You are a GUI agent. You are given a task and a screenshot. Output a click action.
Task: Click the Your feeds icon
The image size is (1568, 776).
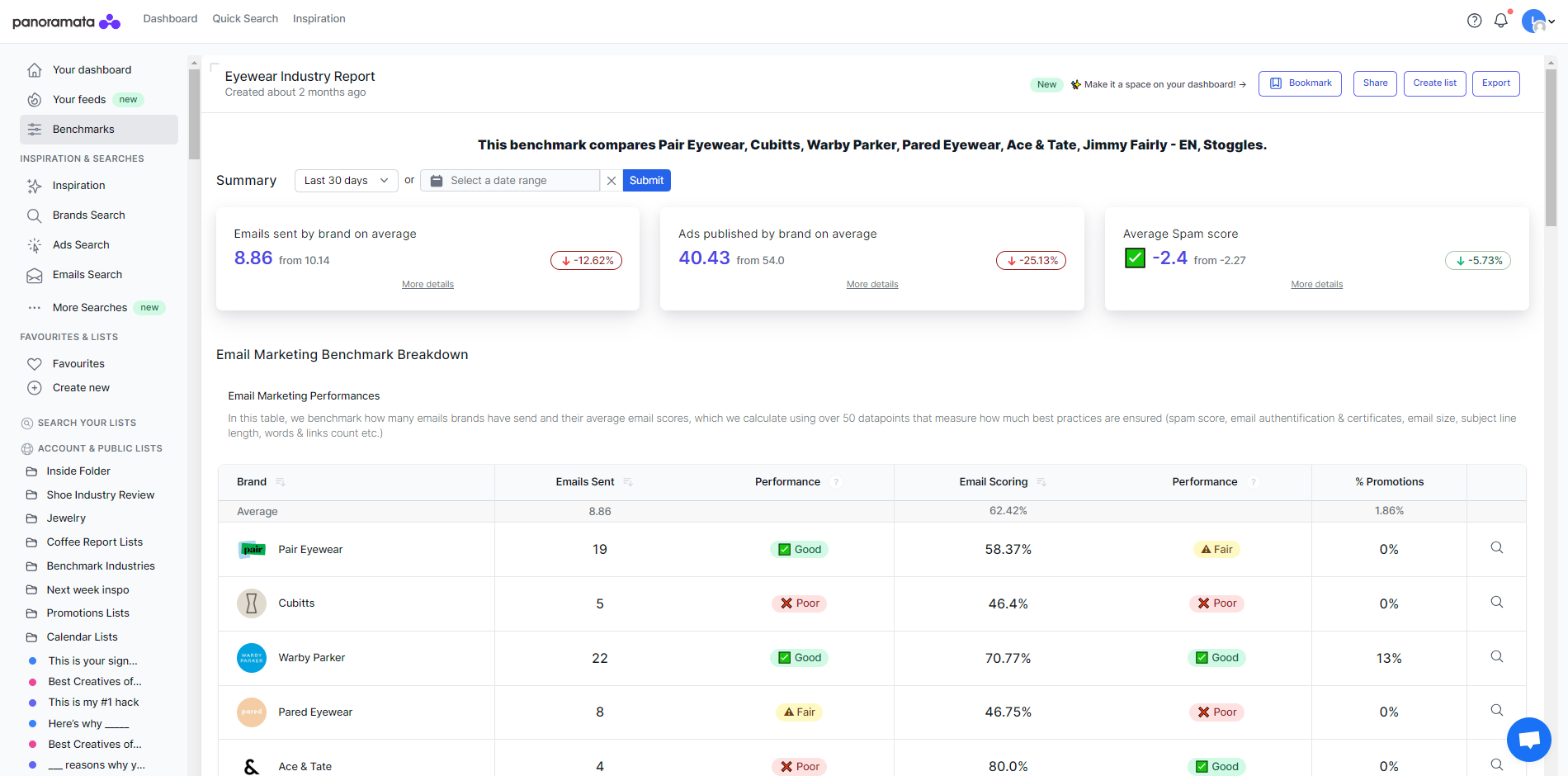[35, 100]
